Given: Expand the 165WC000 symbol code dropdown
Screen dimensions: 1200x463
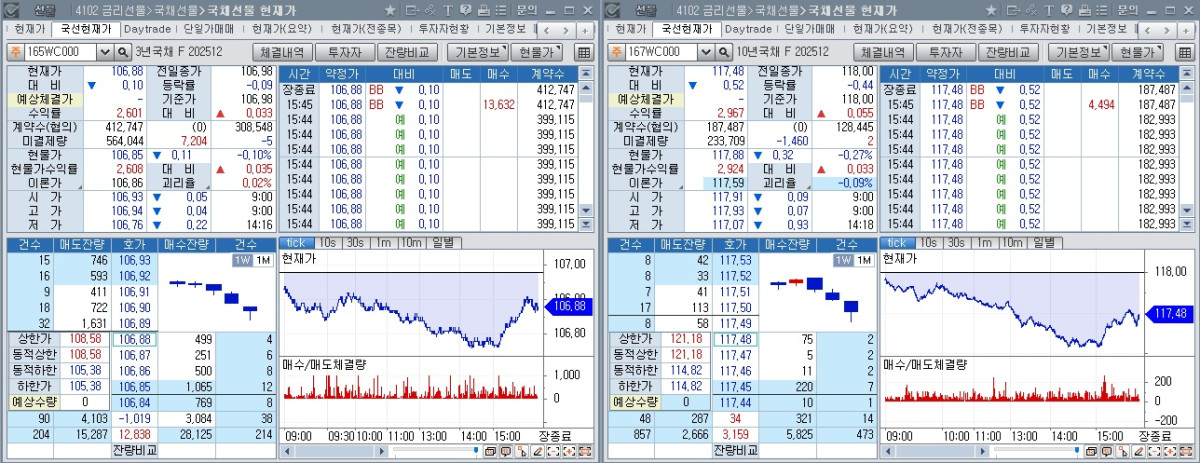Looking at the screenshot, I should pyautogui.click(x=105, y=52).
